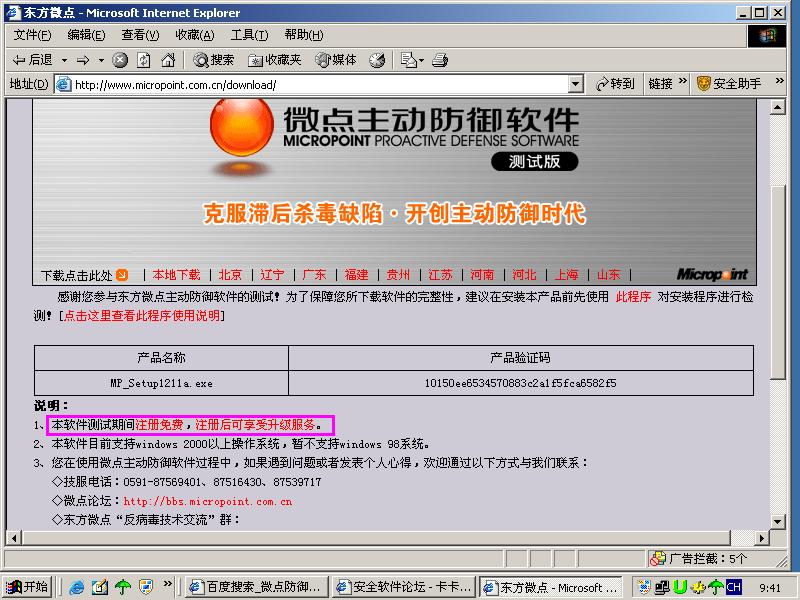Click the Forward arrow button
The image size is (800, 600).
83,60
